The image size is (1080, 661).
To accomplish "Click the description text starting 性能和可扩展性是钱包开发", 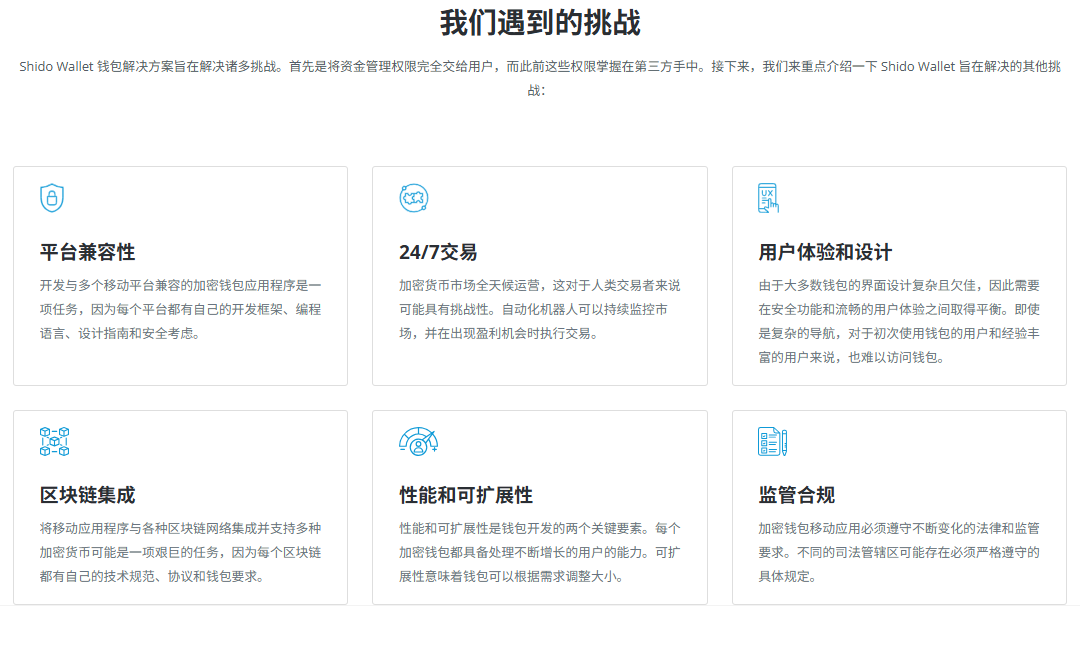I will tap(539, 552).
